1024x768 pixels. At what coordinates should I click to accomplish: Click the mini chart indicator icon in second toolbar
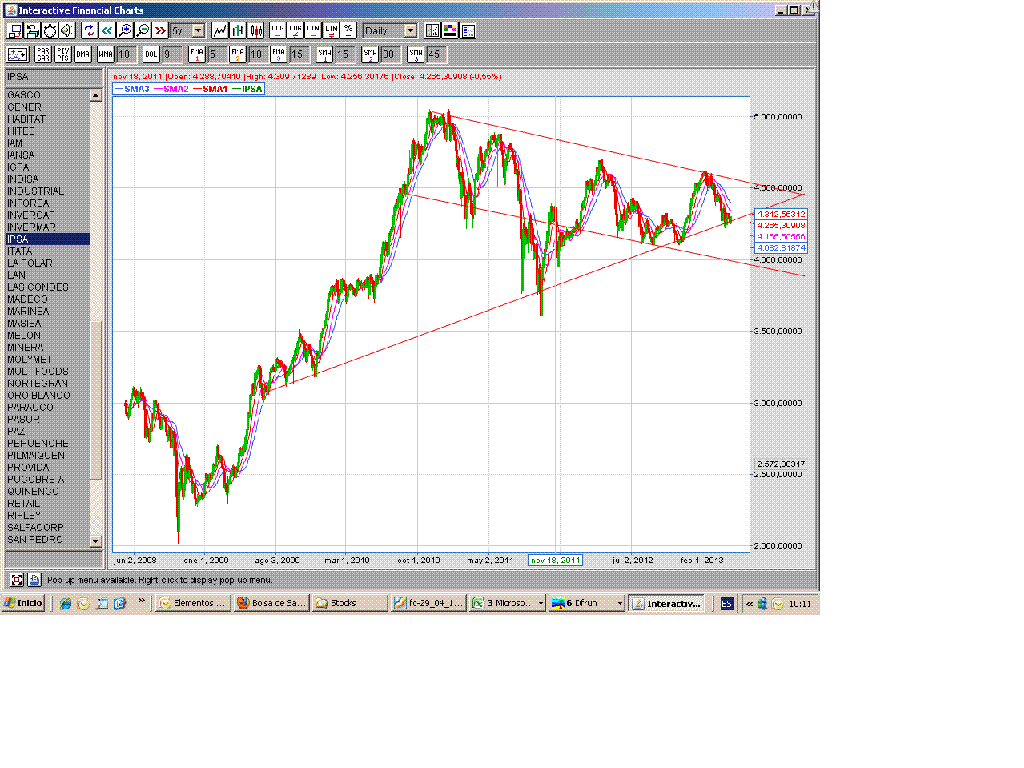tap(17, 54)
